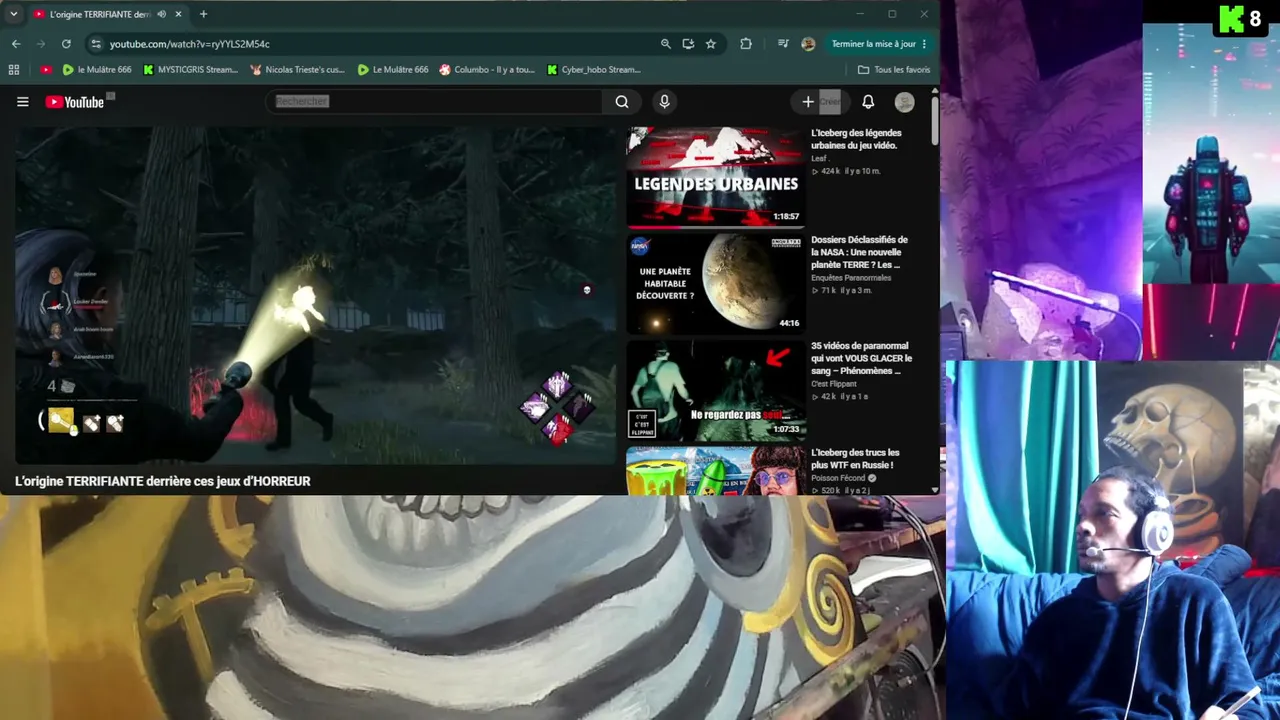Image resolution: width=1280 pixels, height=720 pixels.
Task: Open the LEGENDES URBAINES video thumbnail
Action: pos(716,177)
